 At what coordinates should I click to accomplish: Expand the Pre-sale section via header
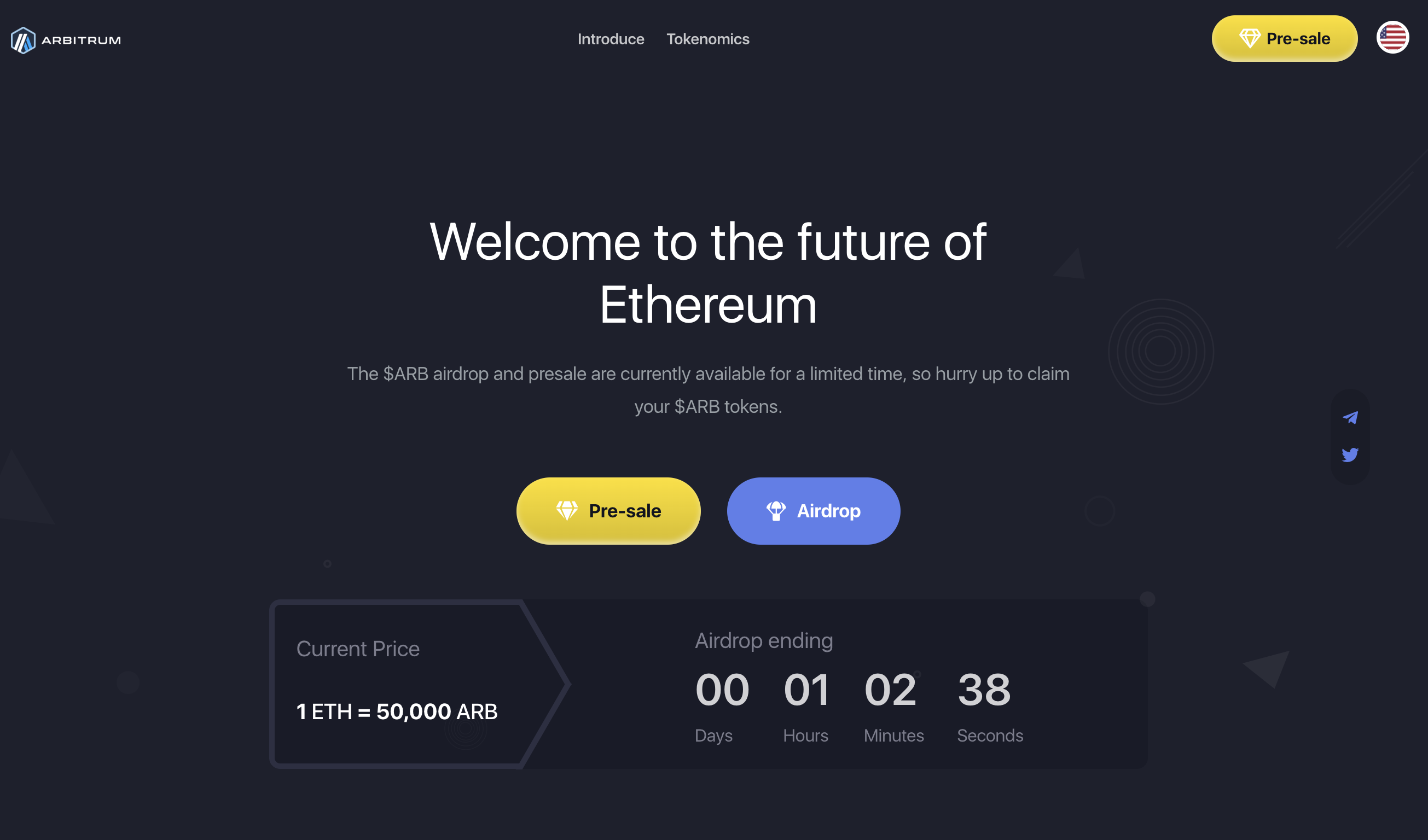[1286, 39]
